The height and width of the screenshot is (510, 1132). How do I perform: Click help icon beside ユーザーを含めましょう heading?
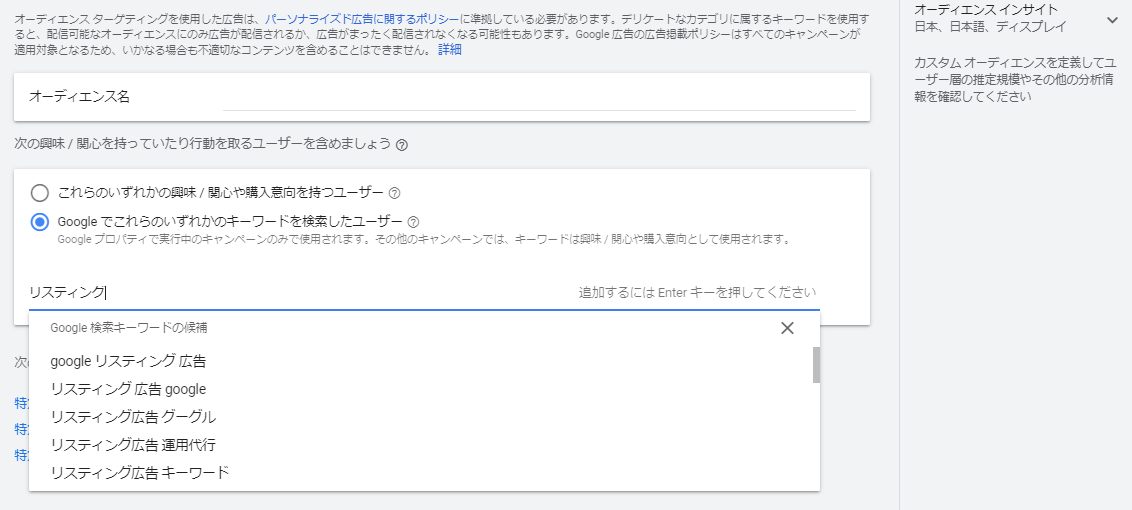click(402, 144)
